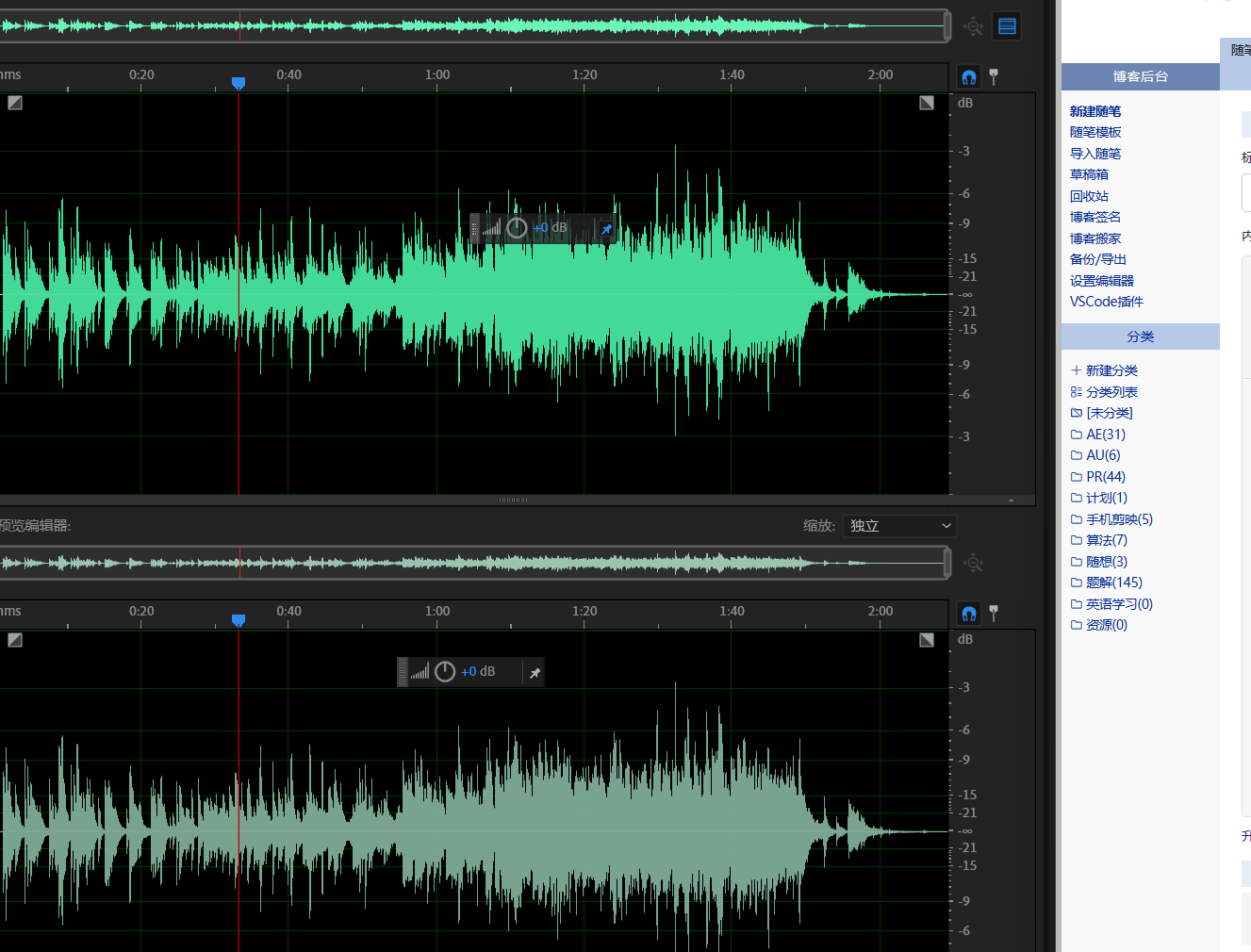The height and width of the screenshot is (952, 1251).
Task: Toggle the blue preview editor panel button
Action: coord(1007,26)
